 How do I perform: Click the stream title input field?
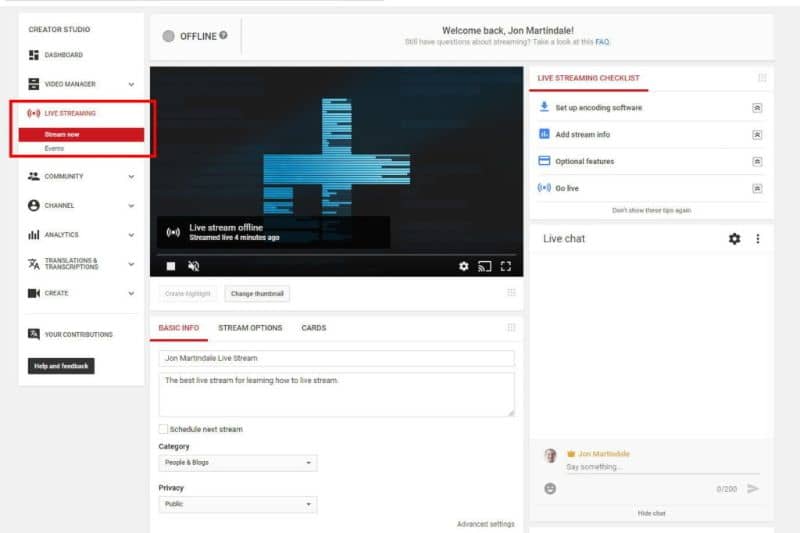coord(336,358)
